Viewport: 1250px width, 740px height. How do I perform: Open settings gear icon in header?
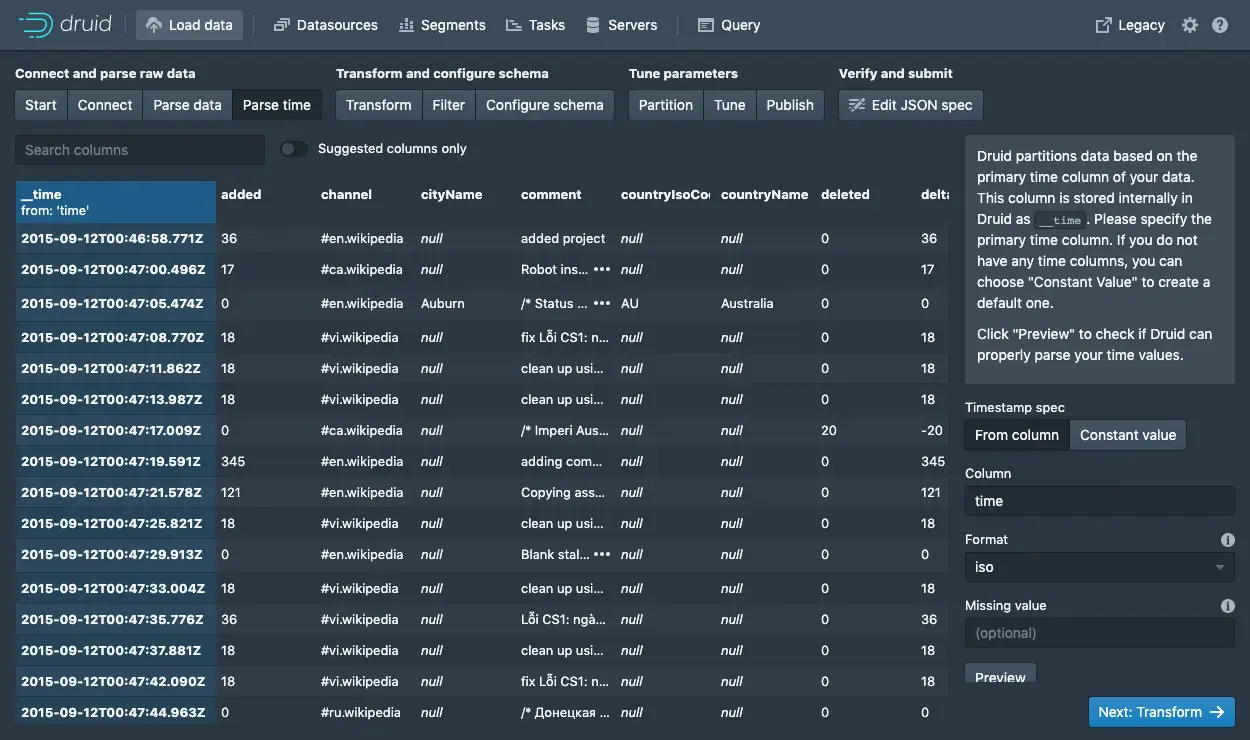(1190, 25)
